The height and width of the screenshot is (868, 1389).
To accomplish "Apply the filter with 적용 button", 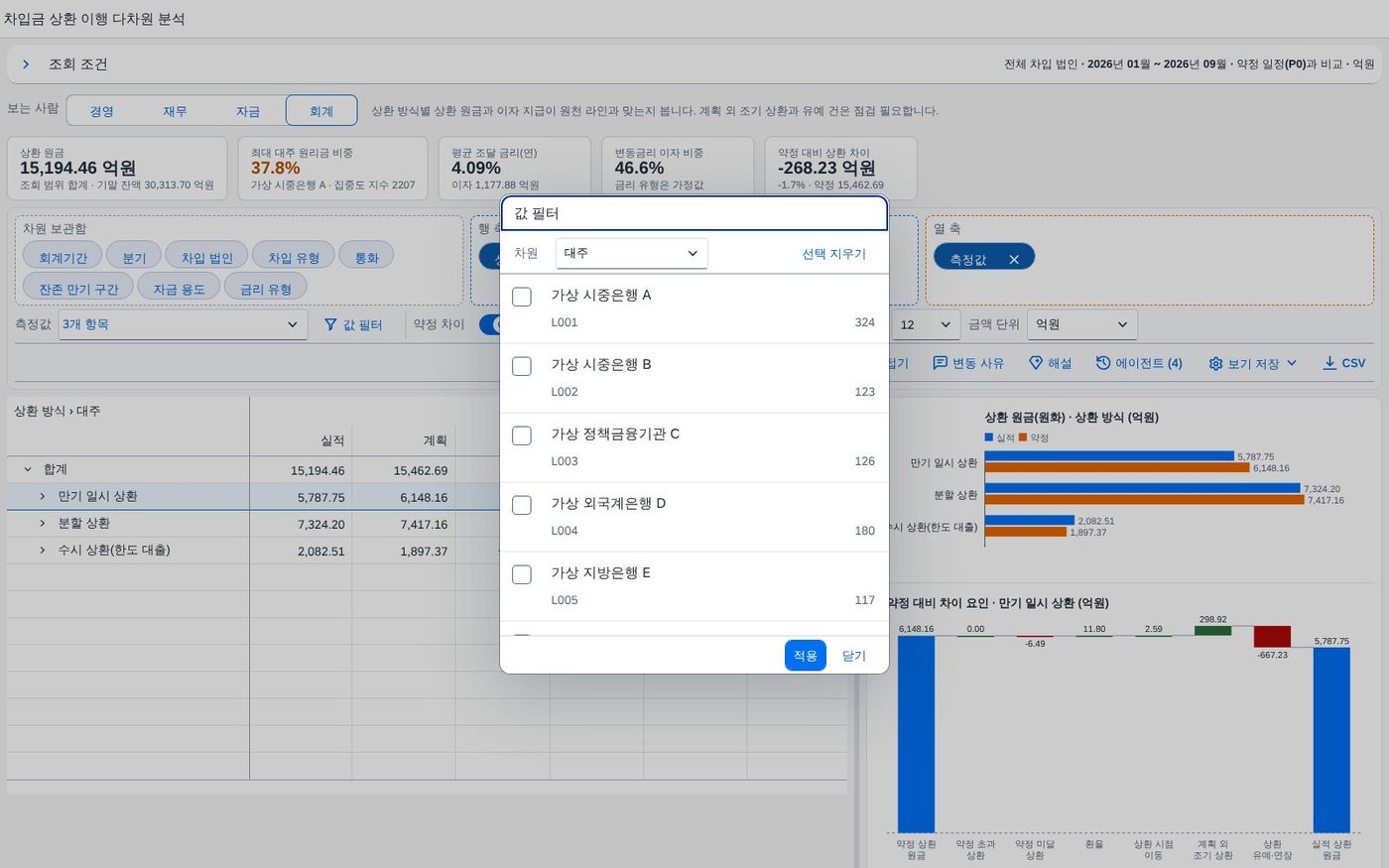I will click(x=806, y=656).
